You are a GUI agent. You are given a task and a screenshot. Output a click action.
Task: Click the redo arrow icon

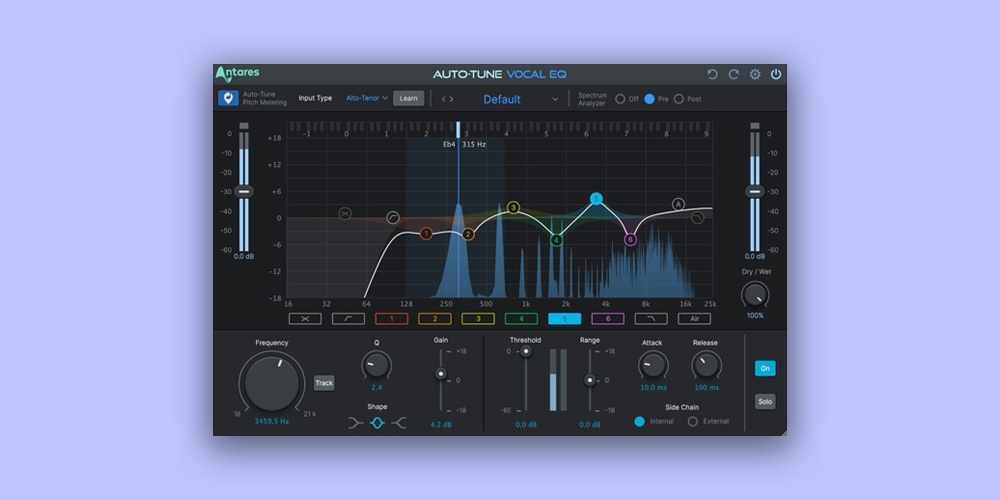(x=733, y=75)
